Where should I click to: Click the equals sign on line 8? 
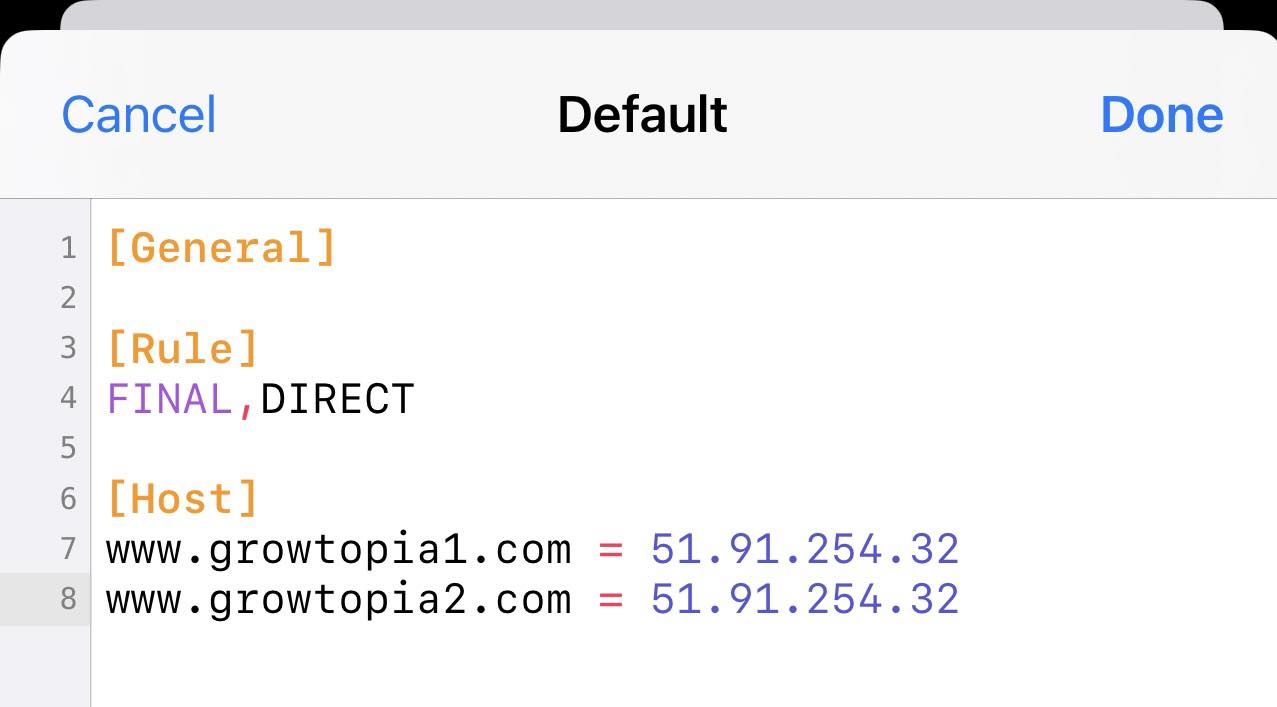(x=611, y=601)
